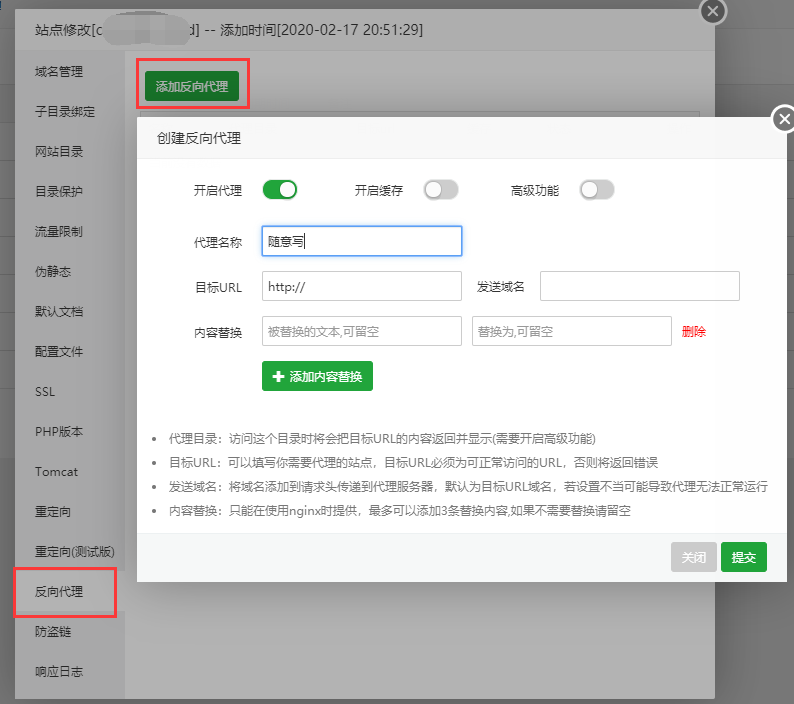The height and width of the screenshot is (704, 794).
Task: Click the gray 关闭 button
Action: [693, 557]
